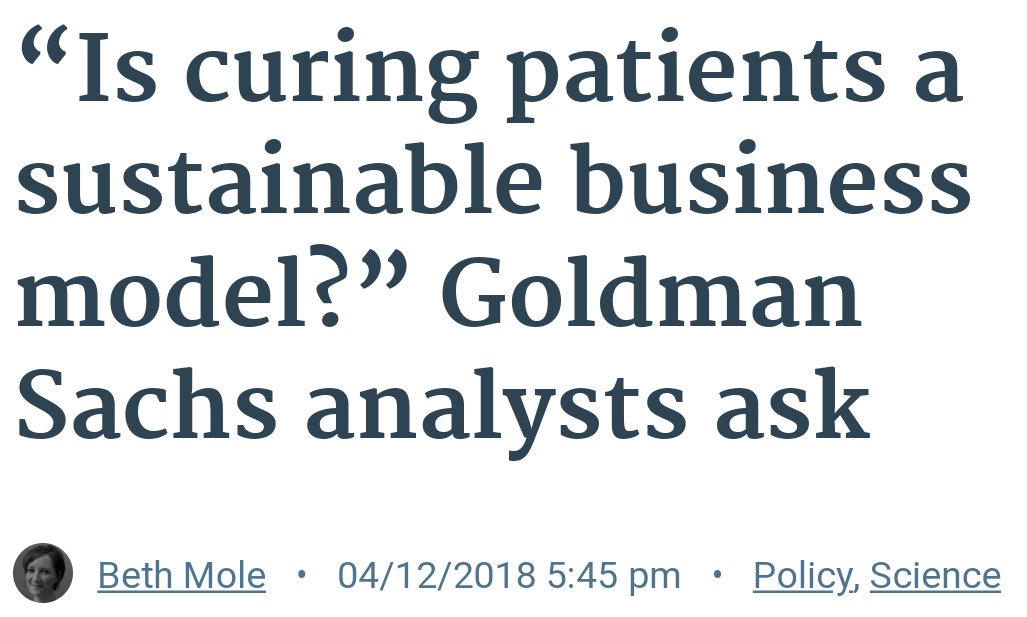Click the word "business" in the headline
This screenshot has height=617, width=1027.
[772, 179]
